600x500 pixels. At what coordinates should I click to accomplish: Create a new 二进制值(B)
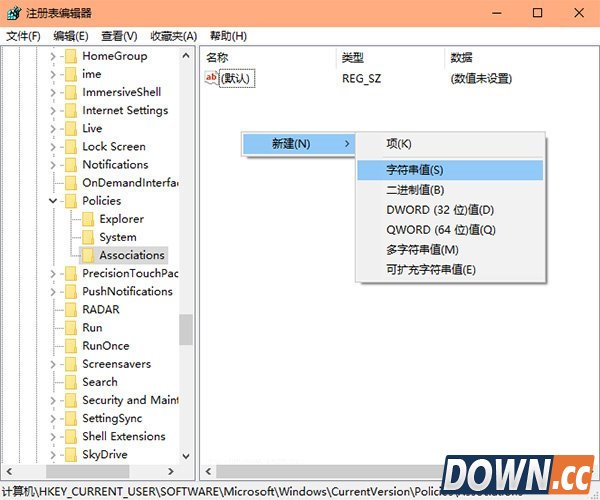pyautogui.click(x=450, y=190)
